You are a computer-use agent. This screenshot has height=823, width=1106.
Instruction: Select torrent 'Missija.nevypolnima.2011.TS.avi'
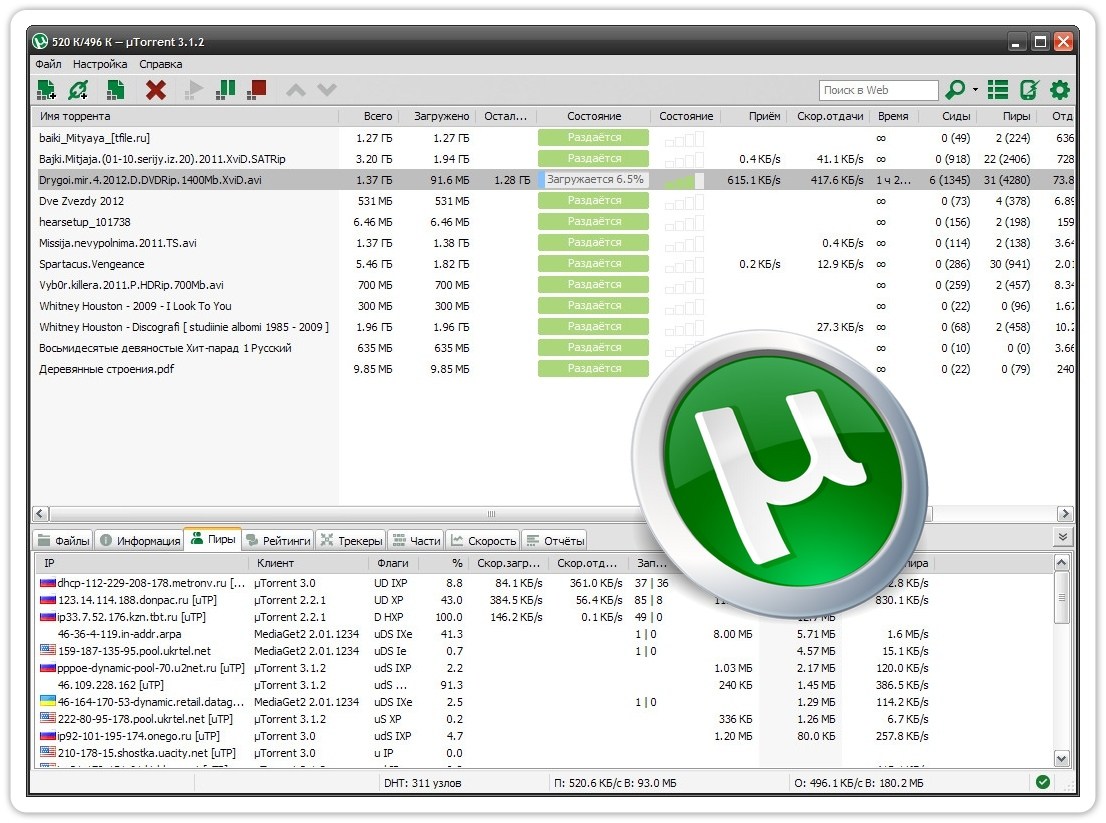pos(118,243)
